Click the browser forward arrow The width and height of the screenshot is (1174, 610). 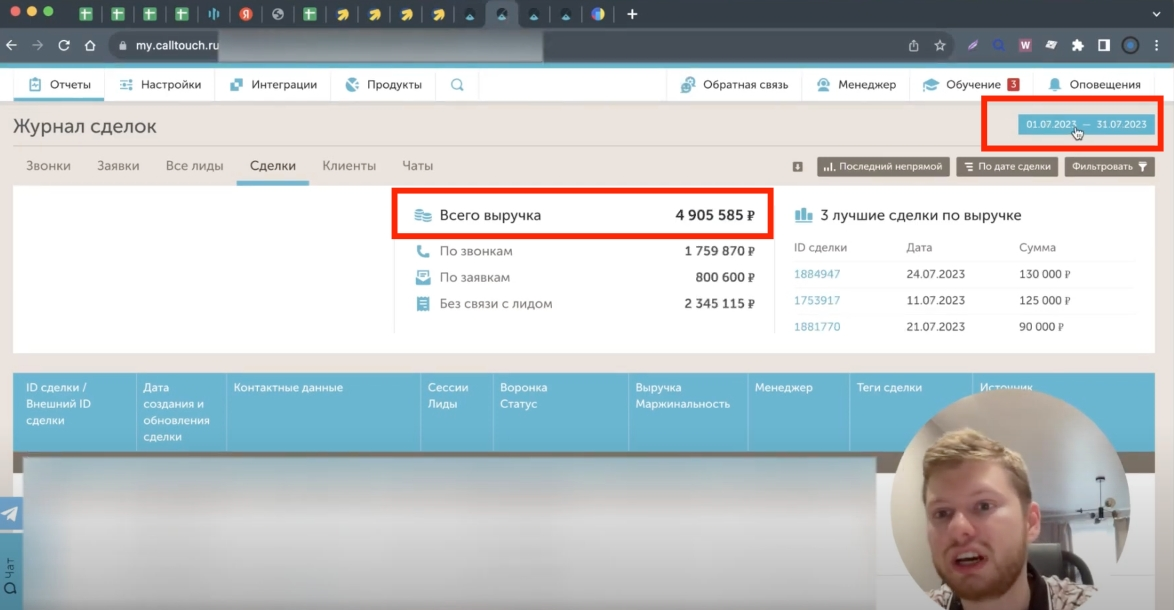tap(37, 45)
